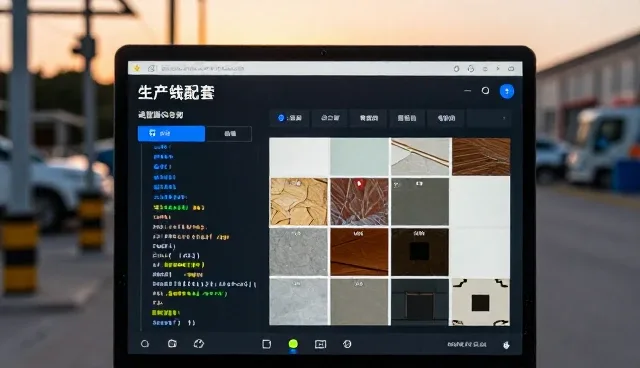Select the highlighted blue tab with icon
The height and width of the screenshot is (368, 640).
pos(171,133)
